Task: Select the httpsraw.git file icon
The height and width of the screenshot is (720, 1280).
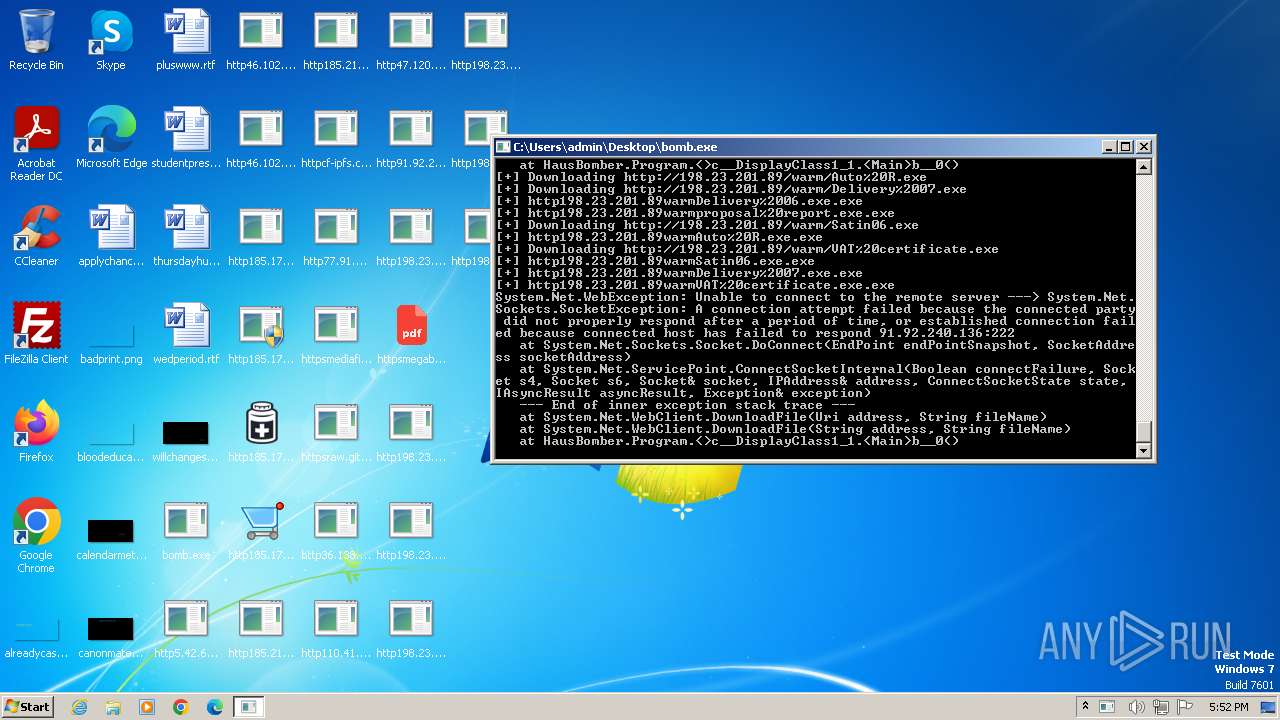Action: point(336,432)
